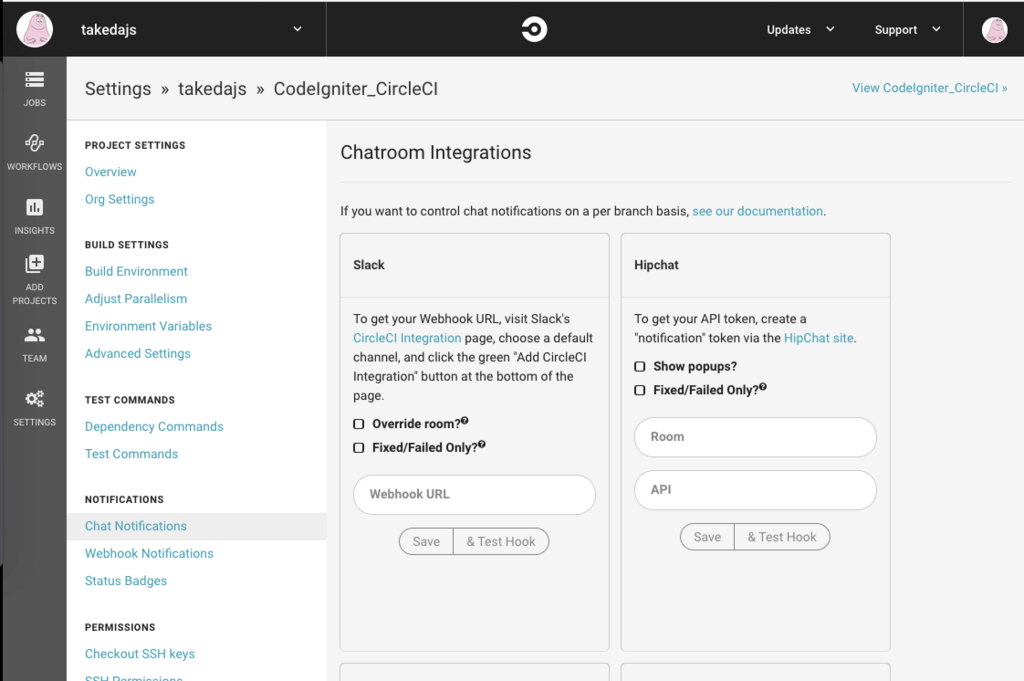Open the user profile avatar at top right
Image resolution: width=1024 pixels, height=681 pixels.
[x=995, y=29]
